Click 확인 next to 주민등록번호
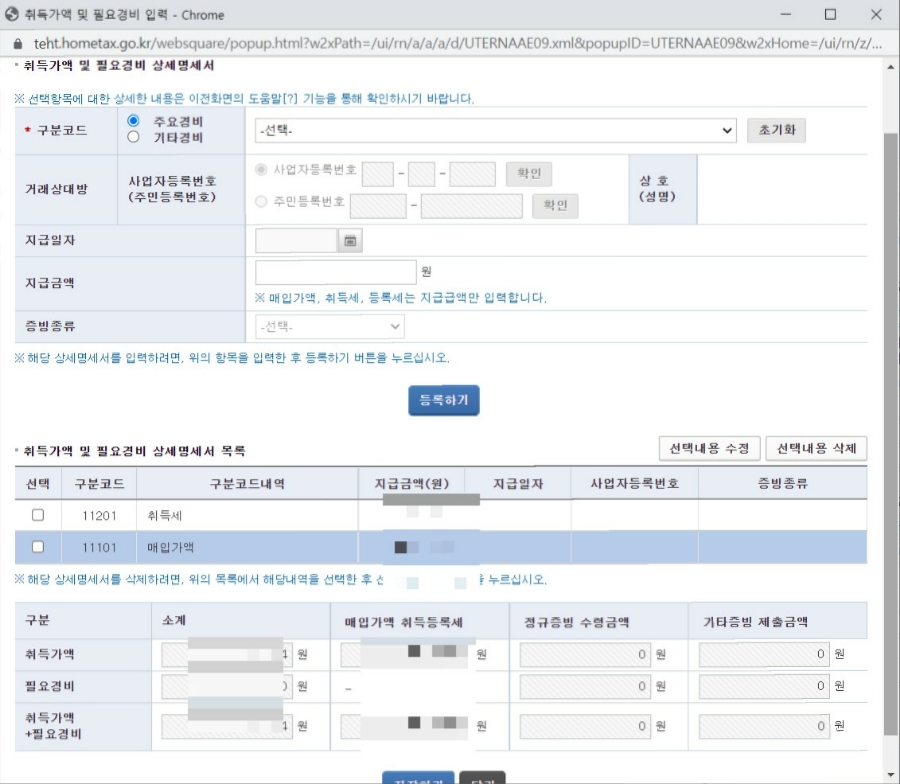The width and height of the screenshot is (900, 784). [x=555, y=206]
